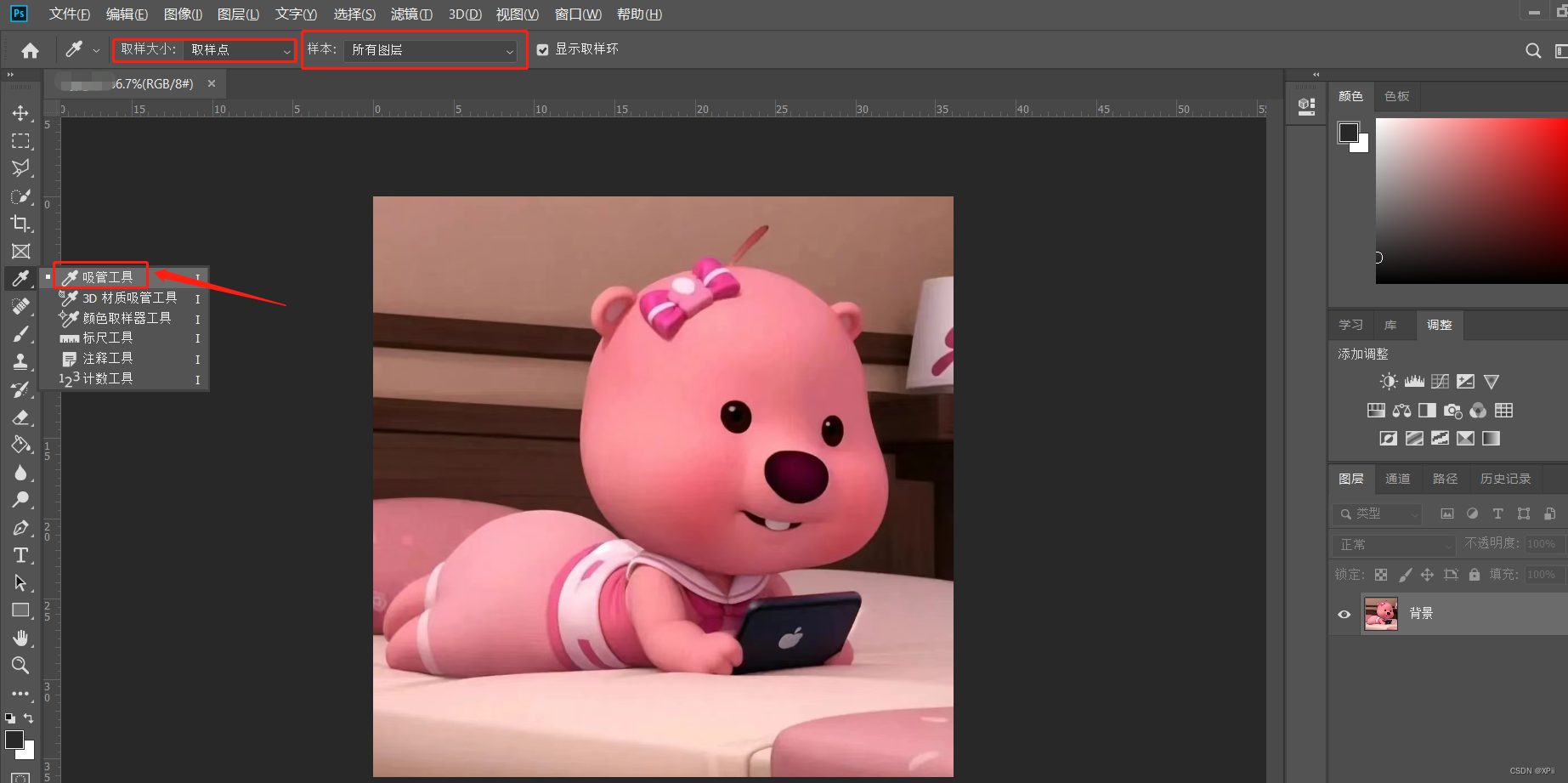The height and width of the screenshot is (783, 1568).
Task: Open the 滤镜(T) menu
Action: tap(411, 14)
